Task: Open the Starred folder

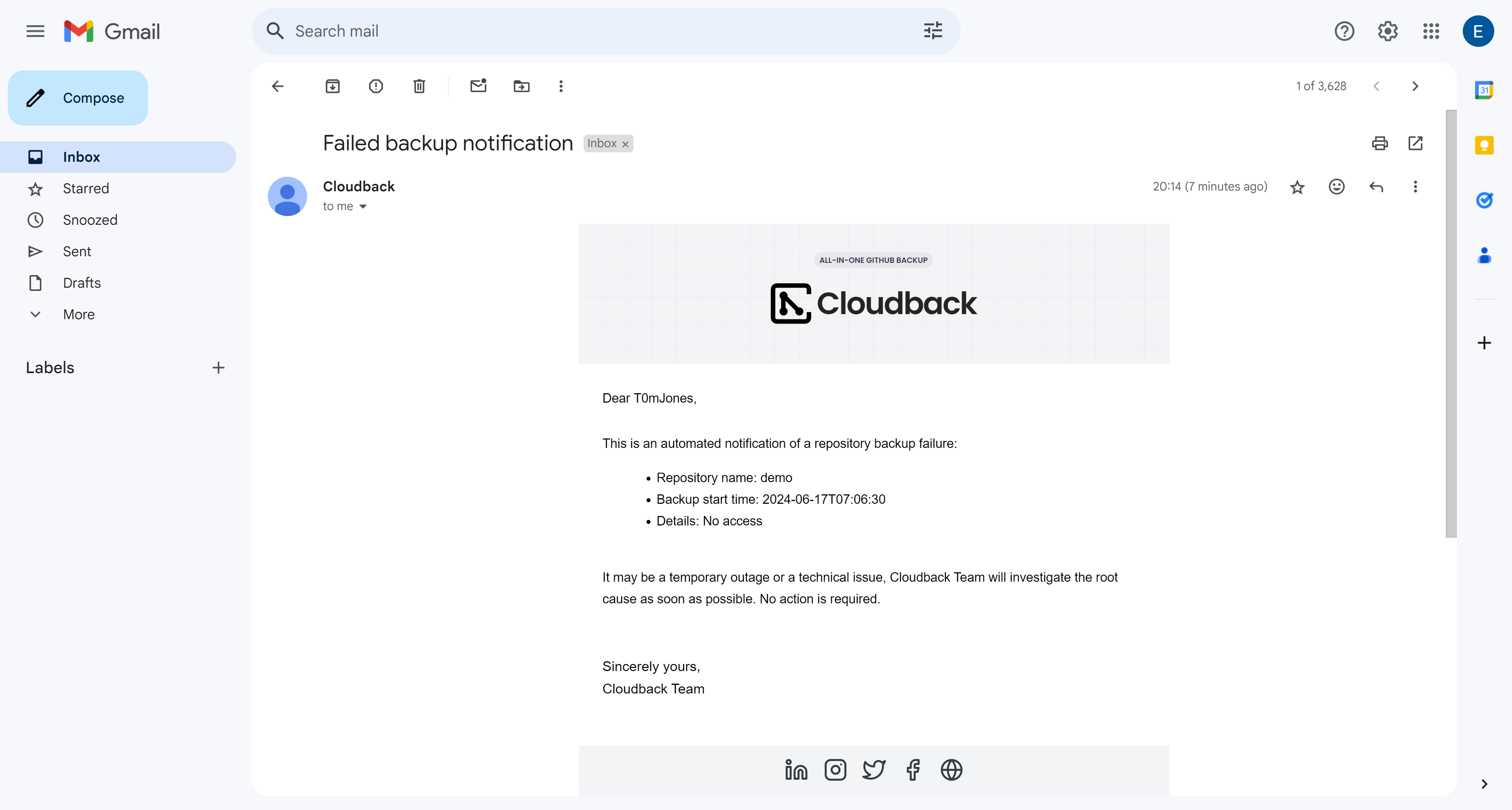Action: point(118,188)
